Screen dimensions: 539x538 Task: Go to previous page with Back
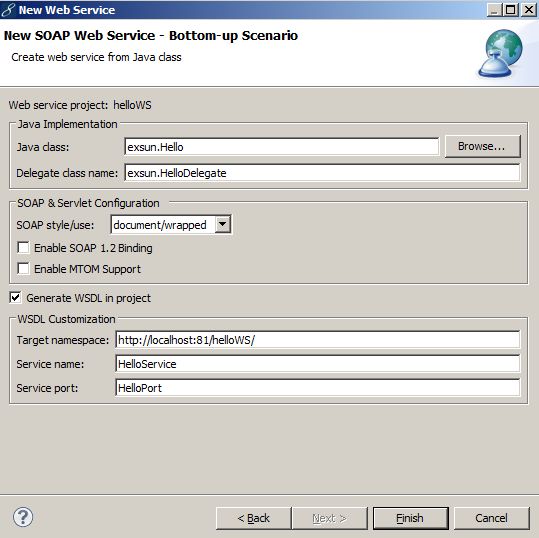click(254, 518)
